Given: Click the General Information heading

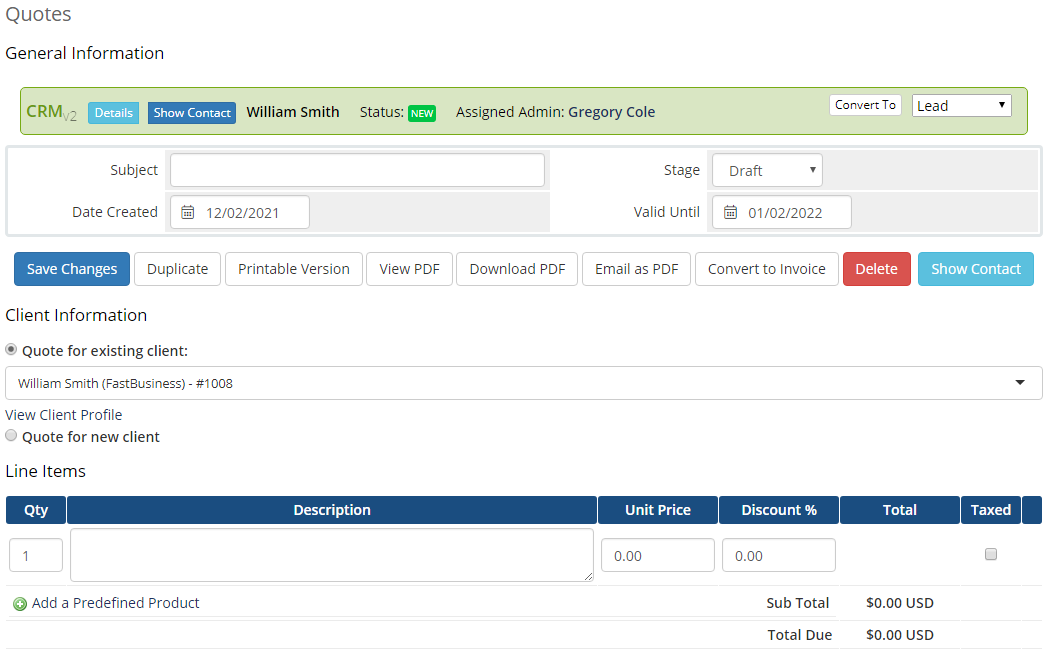Looking at the screenshot, I should [x=84, y=53].
